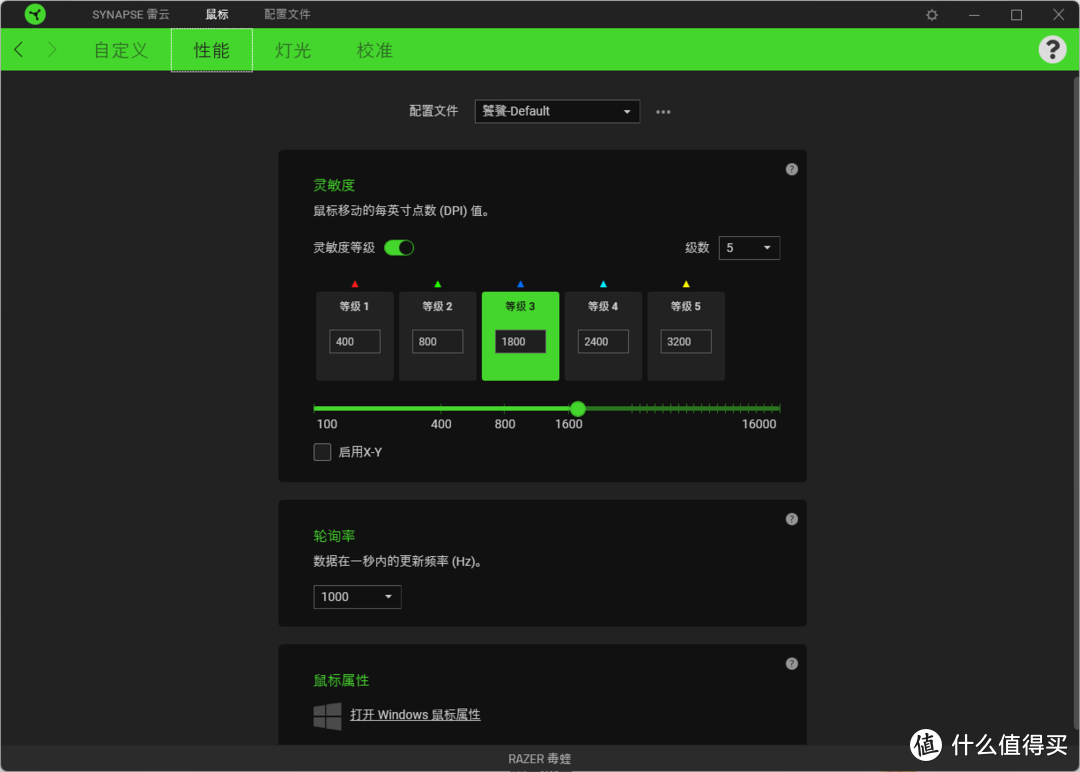Screen dimensions: 1080x772
Task: Switch to 校准 tab
Action: pos(374,50)
